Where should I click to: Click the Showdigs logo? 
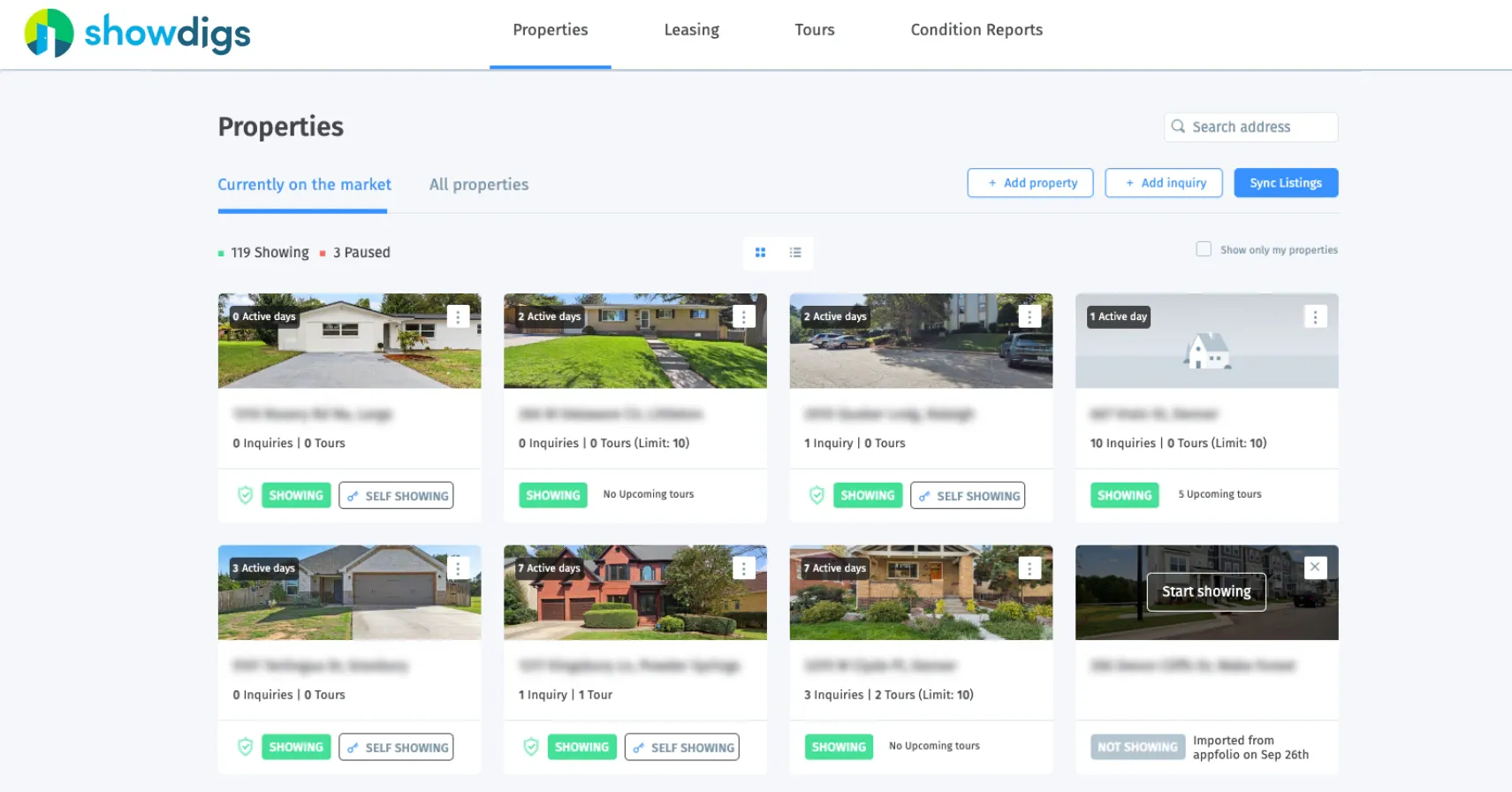click(x=137, y=34)
